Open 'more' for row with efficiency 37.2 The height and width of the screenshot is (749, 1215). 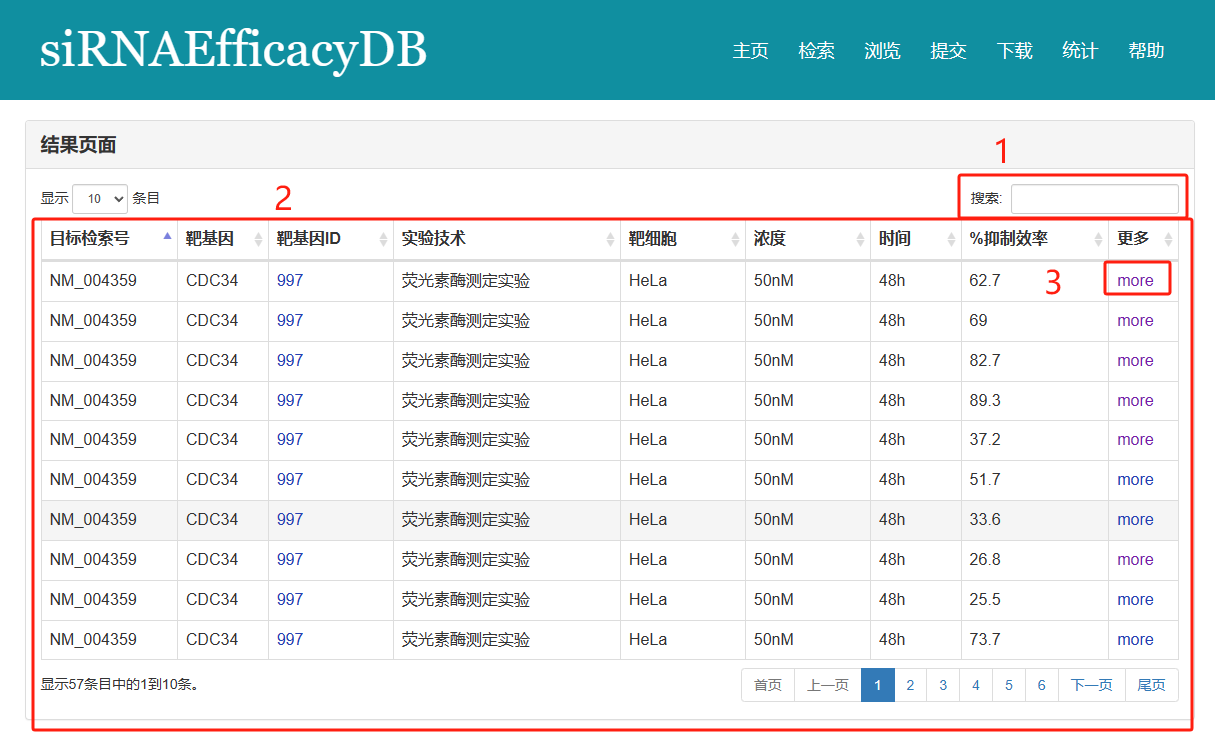point(1135,440)
